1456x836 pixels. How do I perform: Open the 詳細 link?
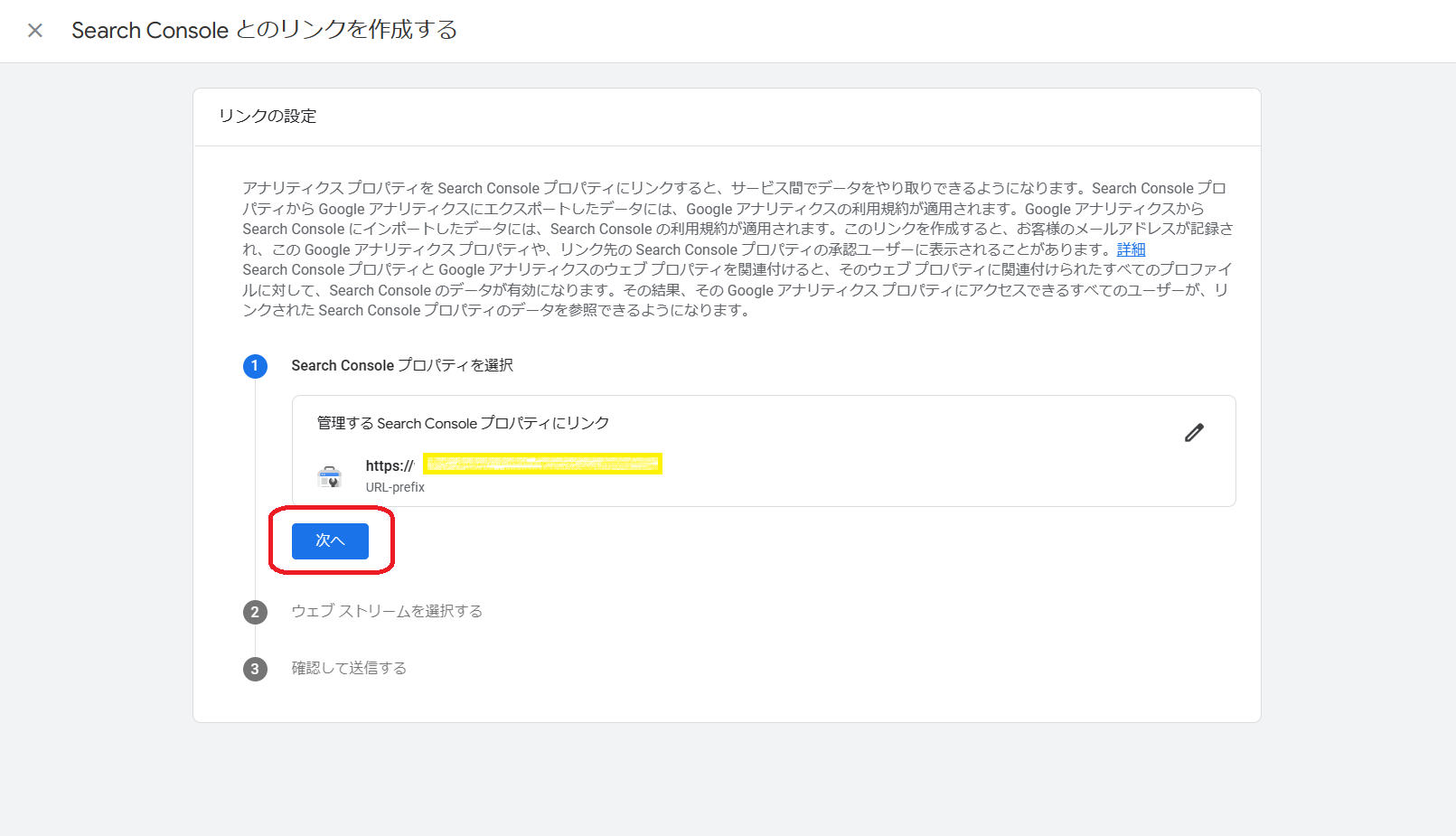click(x=1131, y=249)
